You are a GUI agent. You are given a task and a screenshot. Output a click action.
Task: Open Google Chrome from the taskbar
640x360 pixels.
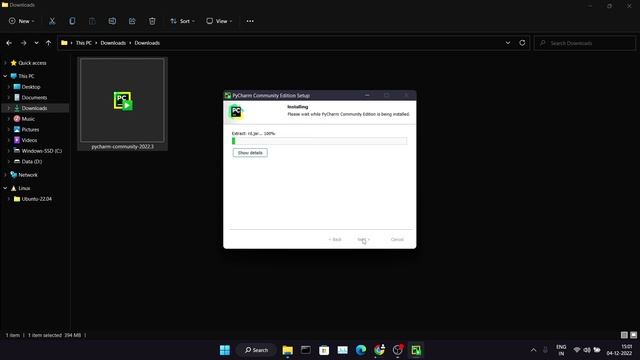[379, 350]
